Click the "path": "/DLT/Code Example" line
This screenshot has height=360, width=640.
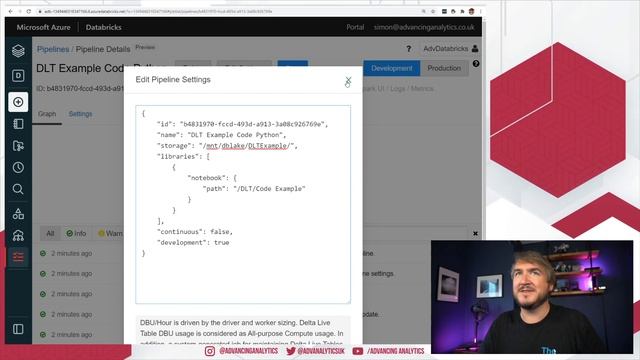pyautogui.click(x=254, y=189)
